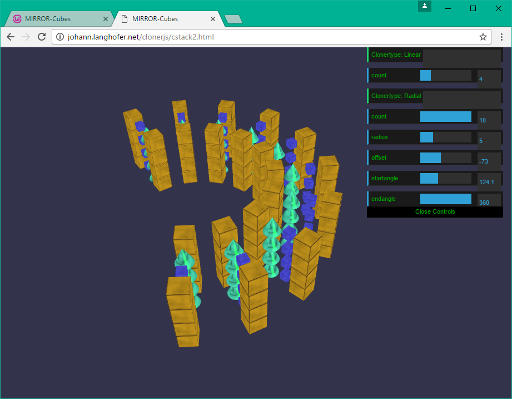This screenshot has height=399, width=512.
Task: Adjust the Linear count slider
Action: coord(446,75)
